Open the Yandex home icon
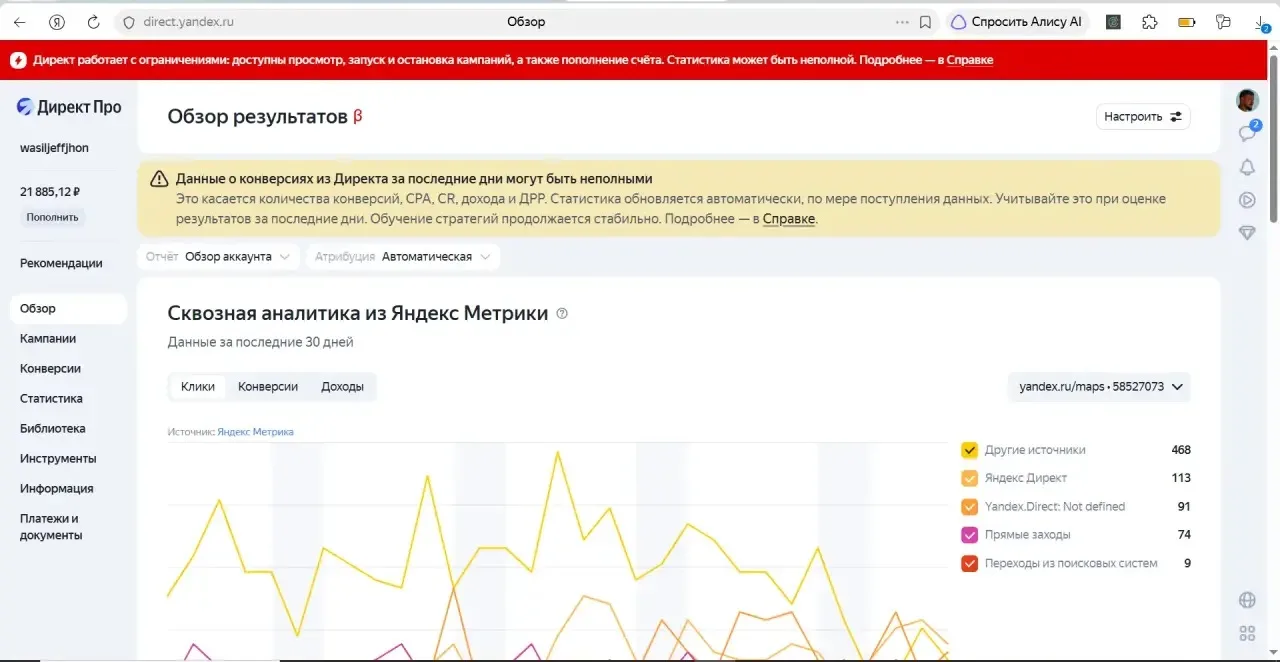This screenshot has height=662, width=1280. click(57, 22)
